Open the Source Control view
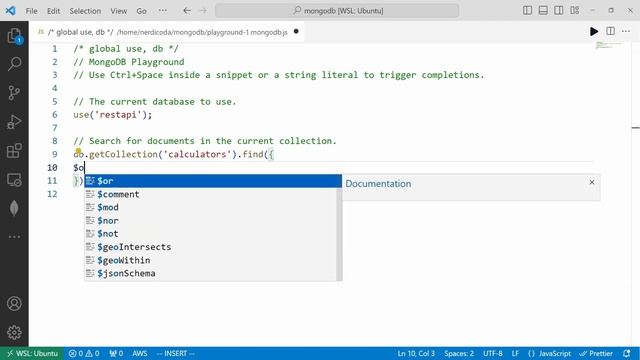 14,93
